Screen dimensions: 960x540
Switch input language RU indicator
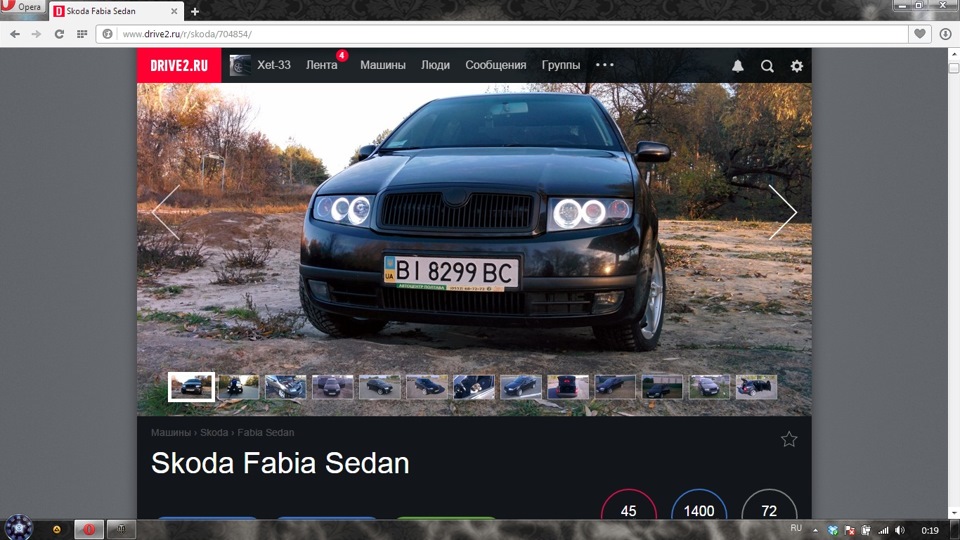[x=796, y=528]
